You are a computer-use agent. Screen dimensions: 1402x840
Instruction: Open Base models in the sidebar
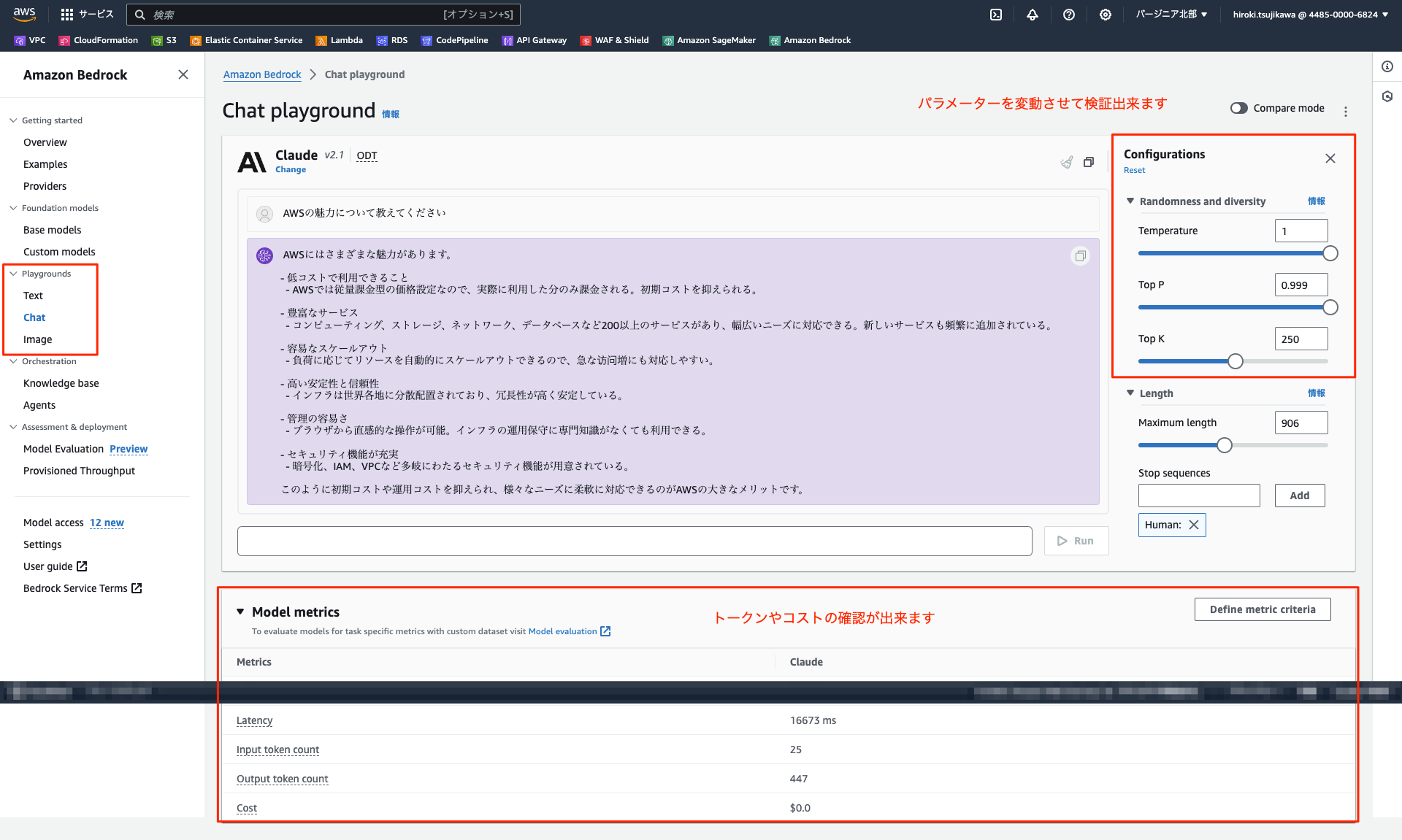pyautogui.click(x=53, y=230)
